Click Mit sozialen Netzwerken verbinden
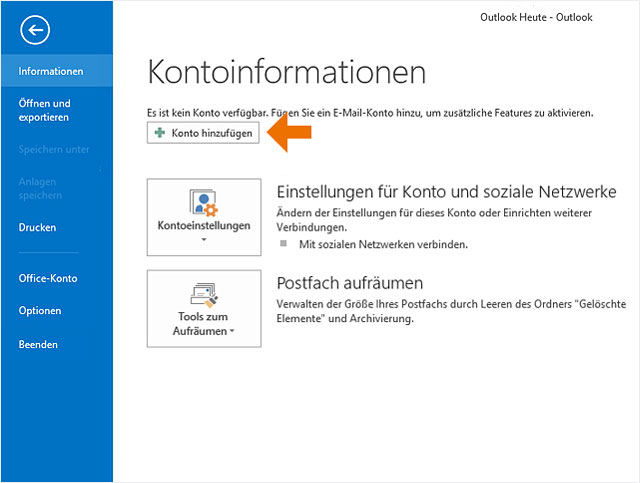Viewport: 640px width, 483px height. 383,245
